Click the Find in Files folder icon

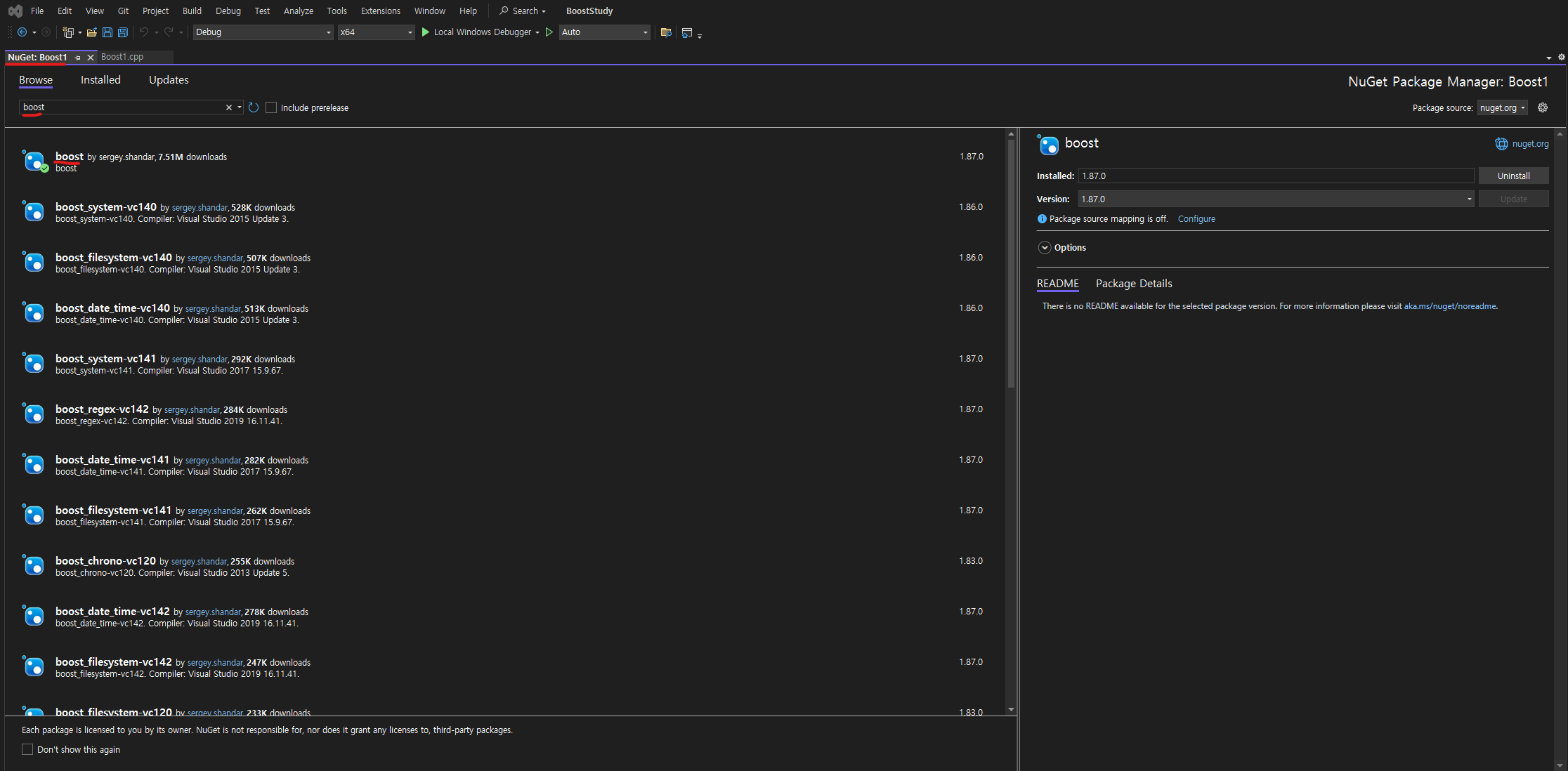pyautogui.click(x=666, y=32)
